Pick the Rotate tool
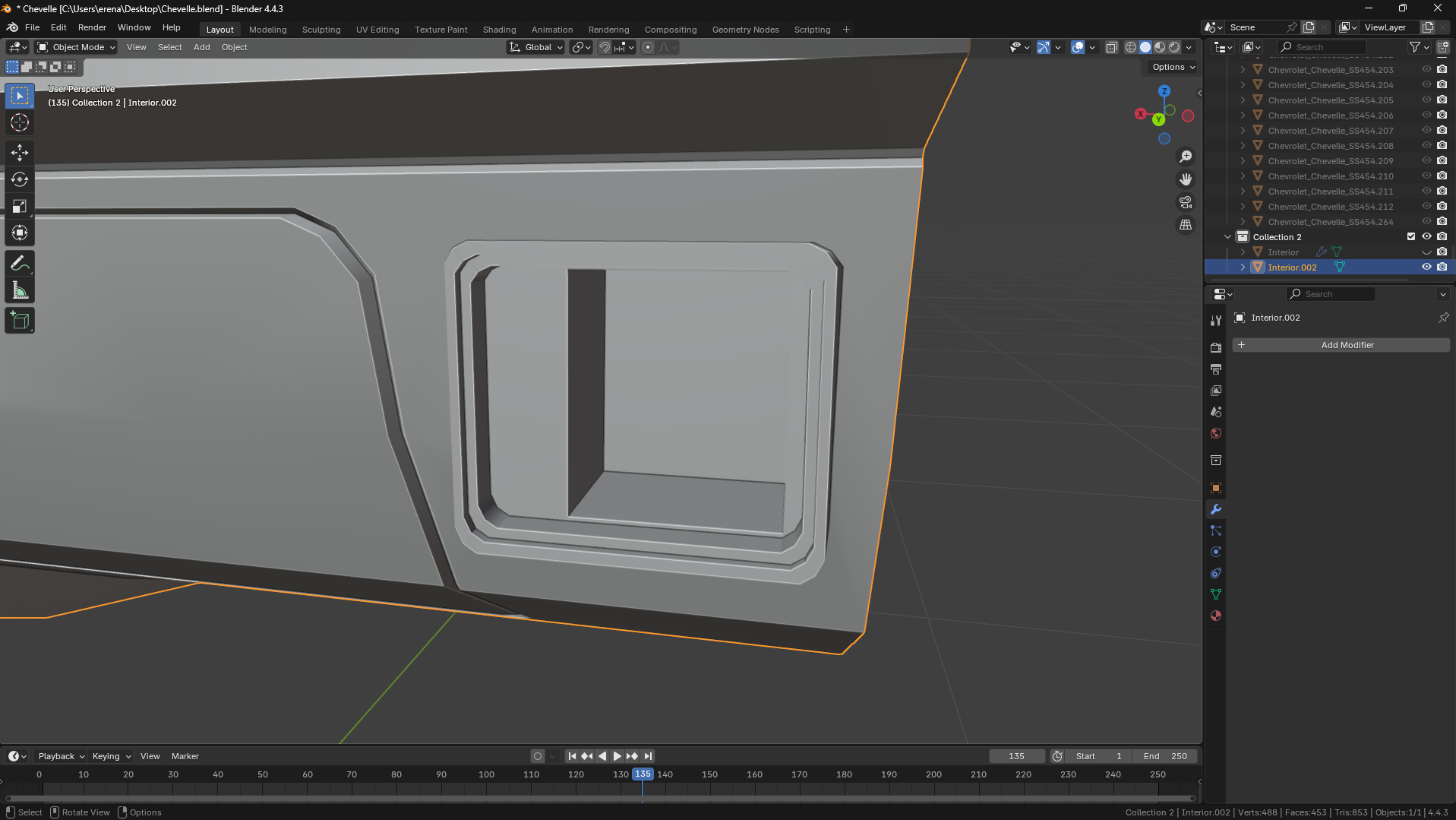Screen dimensions: 1456x820 click(x=20, y=179)
